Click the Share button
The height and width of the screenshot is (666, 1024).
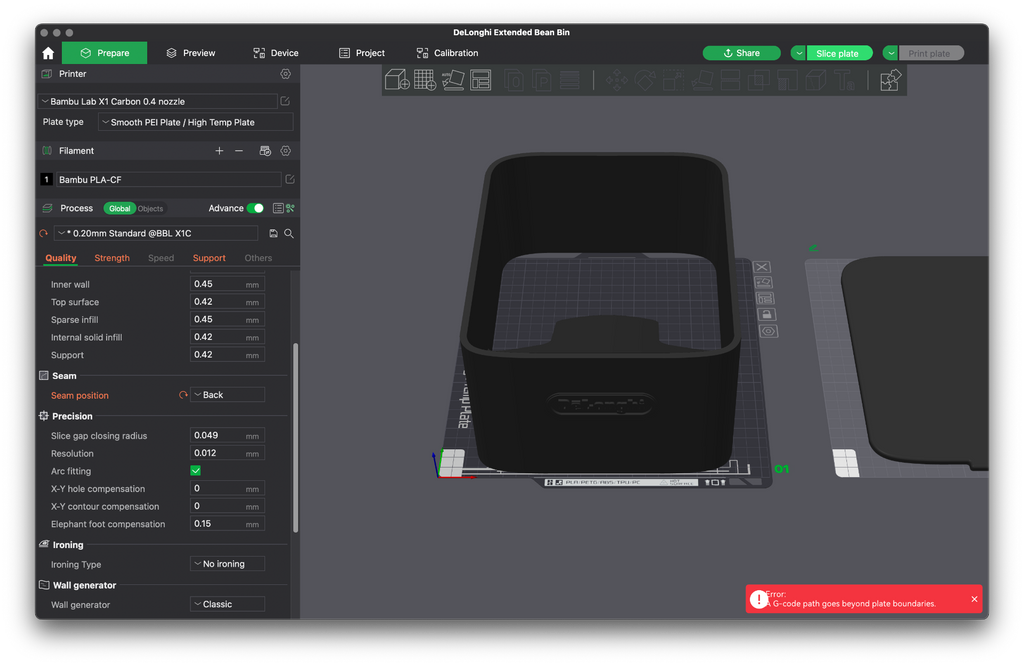[x=741, y=53]
